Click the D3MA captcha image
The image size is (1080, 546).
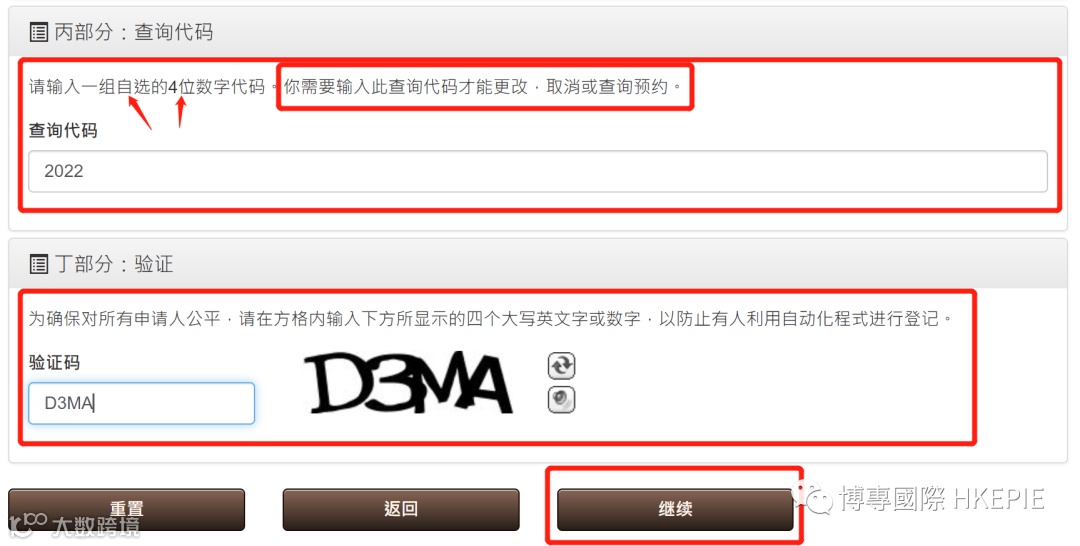click(x=411, y=383)
